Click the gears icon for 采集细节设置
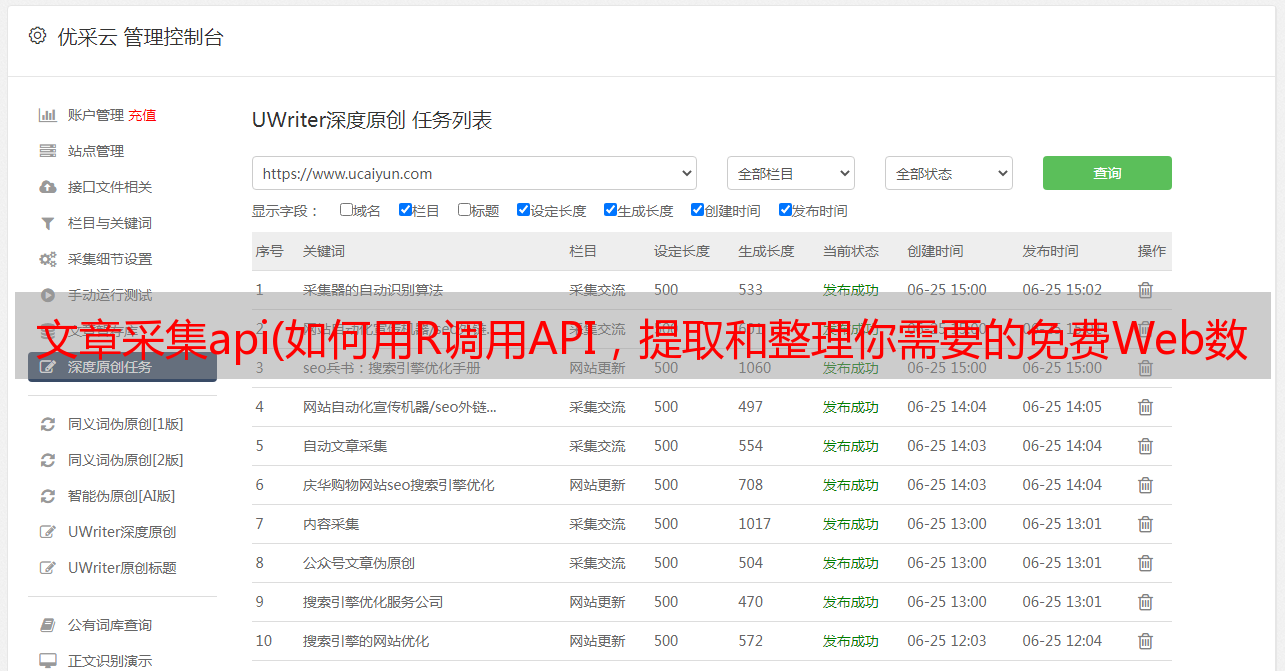This screenshot has height=671, width=1285. 47,259
